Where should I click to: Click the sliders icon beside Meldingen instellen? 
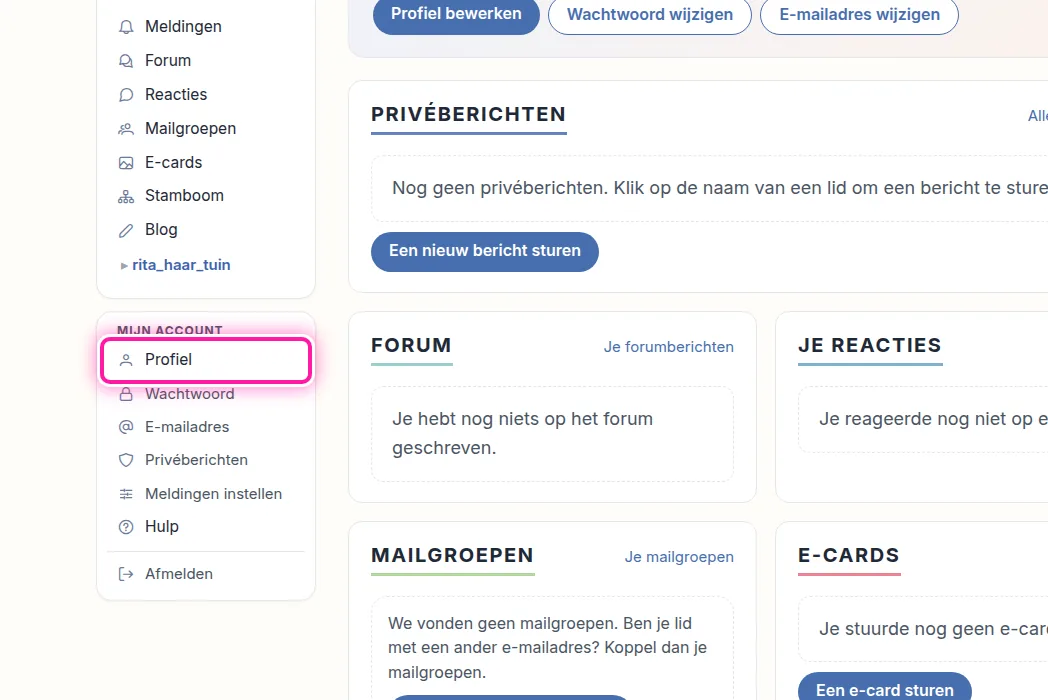point(126,494)
